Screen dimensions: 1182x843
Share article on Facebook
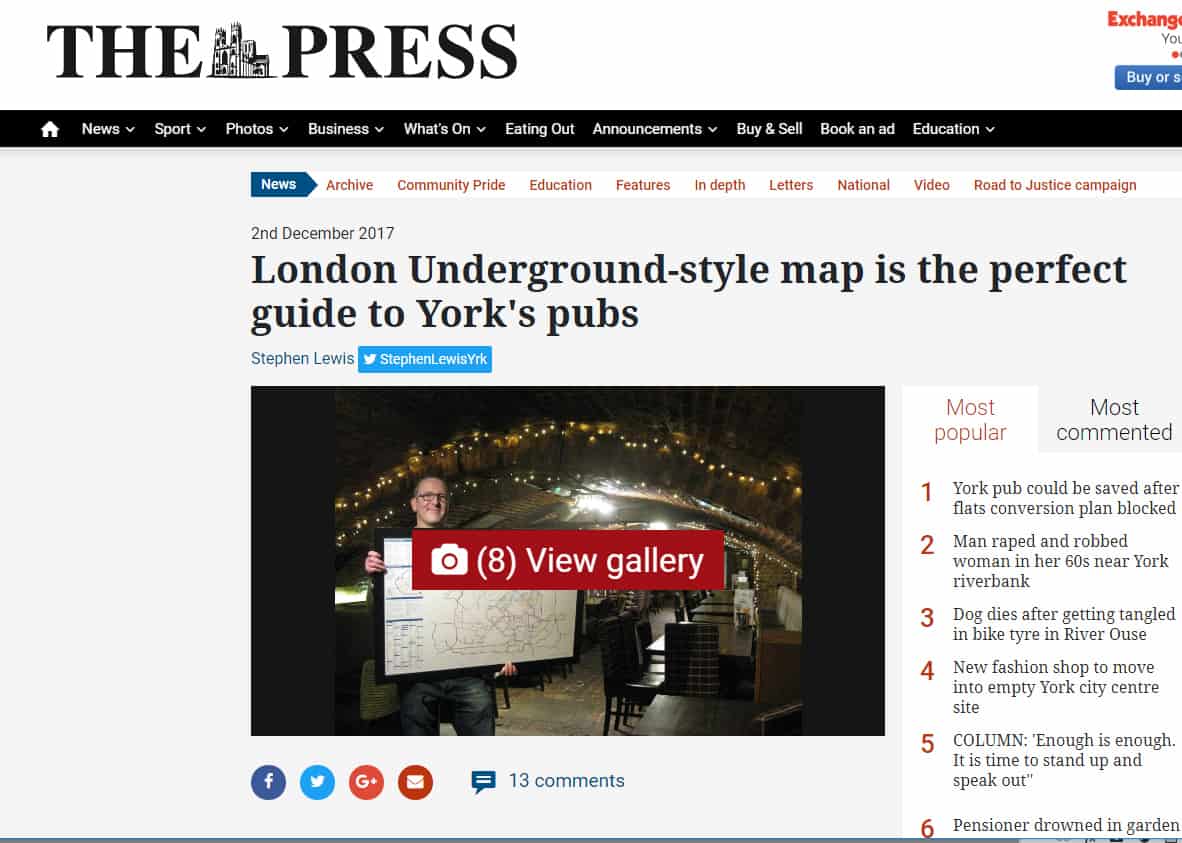268,782
